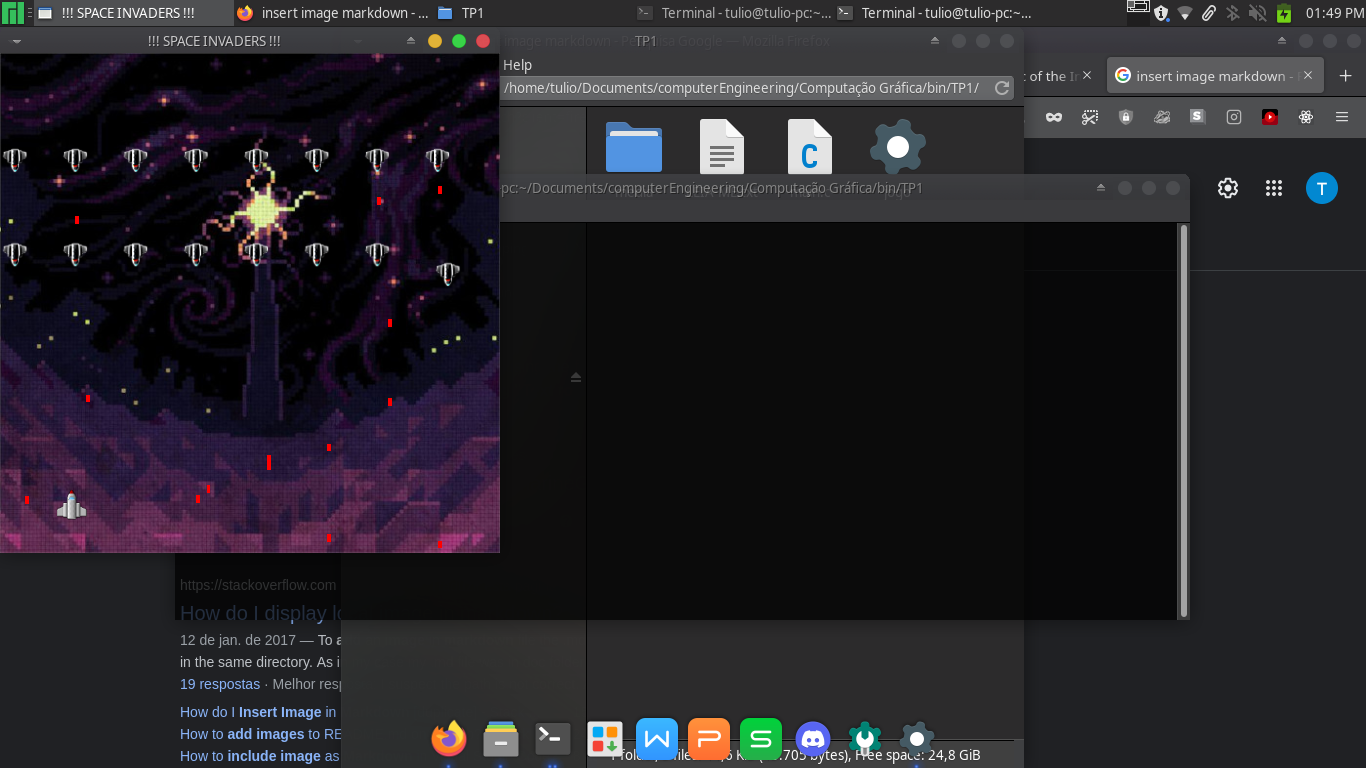
Task: Click the Manjaro menu logo
Action: coord(12,12)
